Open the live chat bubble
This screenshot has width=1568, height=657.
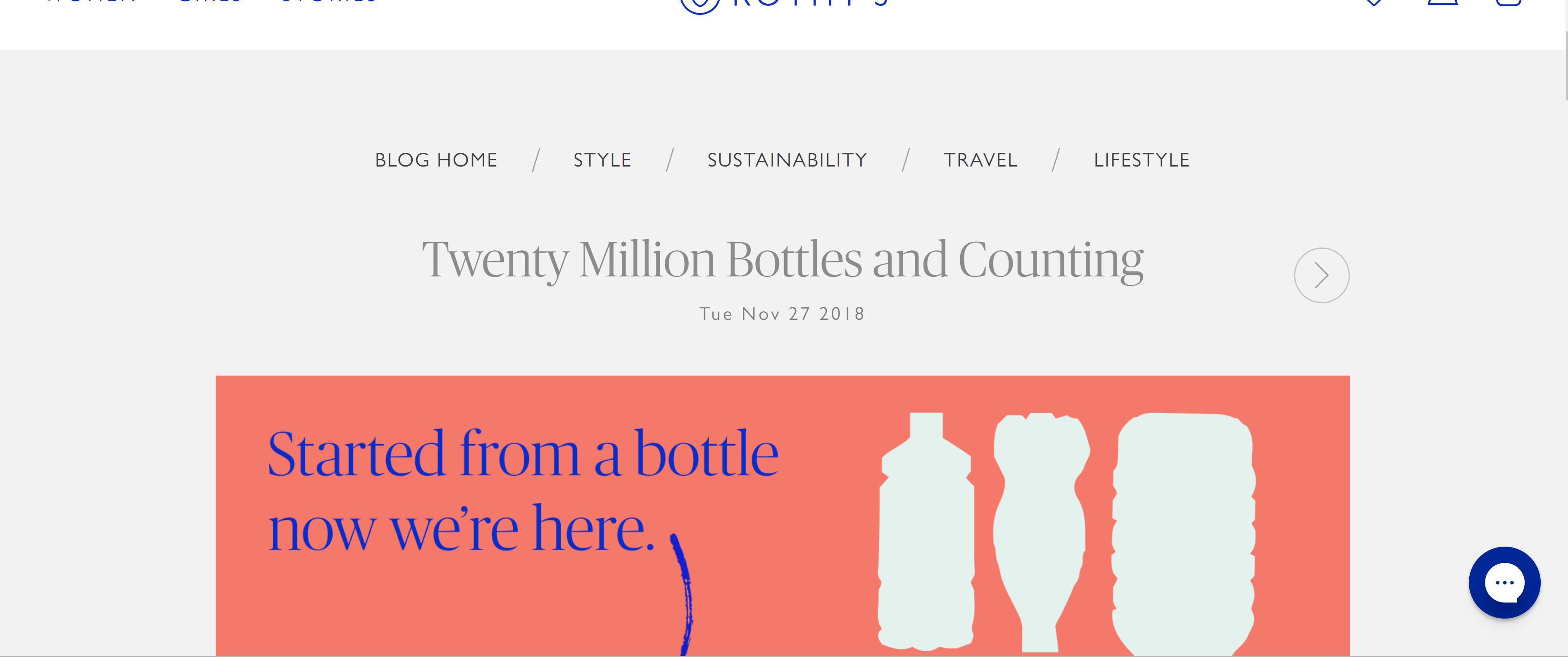pos(1504,583)
